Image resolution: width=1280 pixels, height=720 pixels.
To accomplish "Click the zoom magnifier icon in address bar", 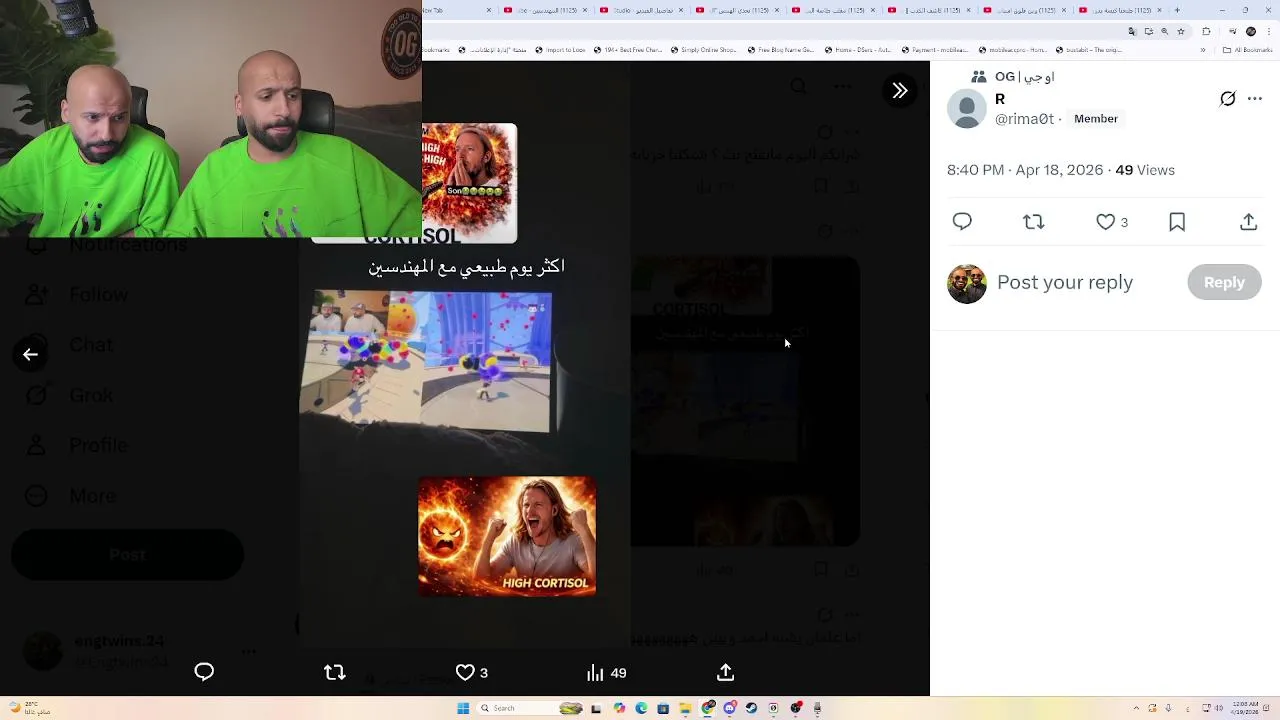I will tap(1165, 31).
